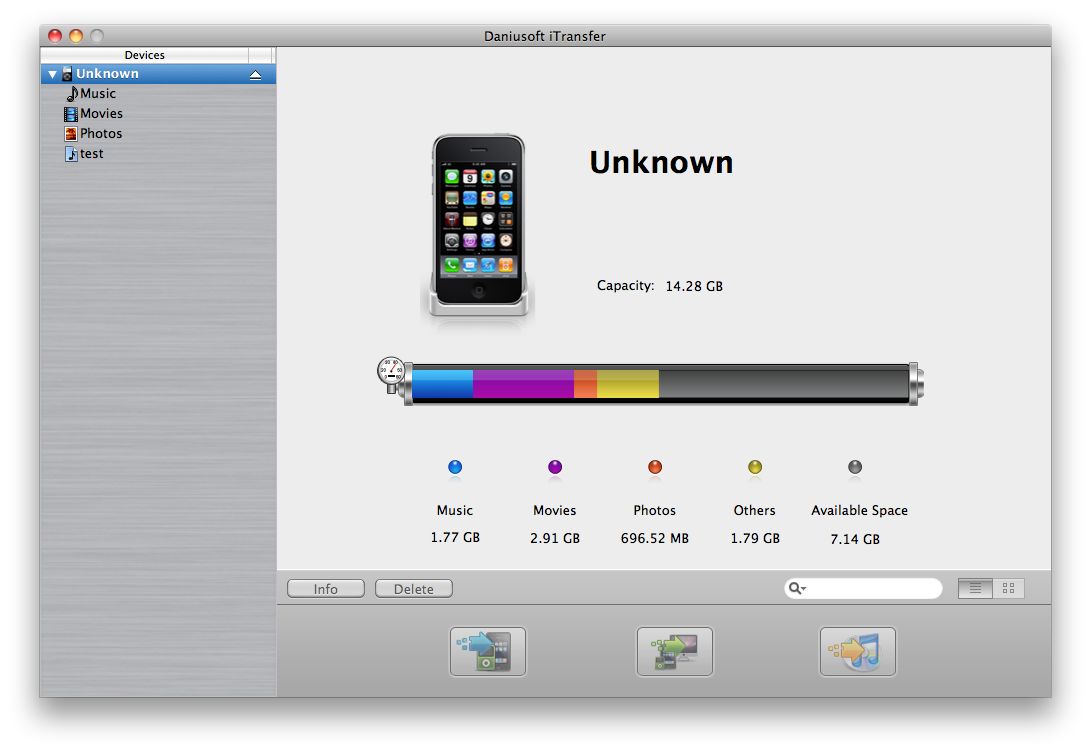The height and width of the screenshot is (752, 1091).
Task: Close the window with red button
Action: [x=55, y=35]
